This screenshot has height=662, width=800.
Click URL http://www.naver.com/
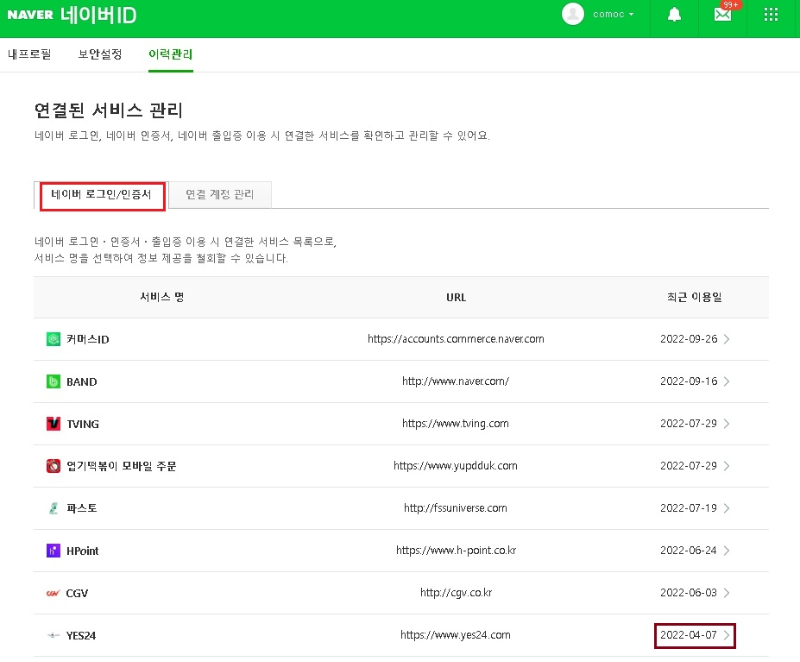click(456, 381)
